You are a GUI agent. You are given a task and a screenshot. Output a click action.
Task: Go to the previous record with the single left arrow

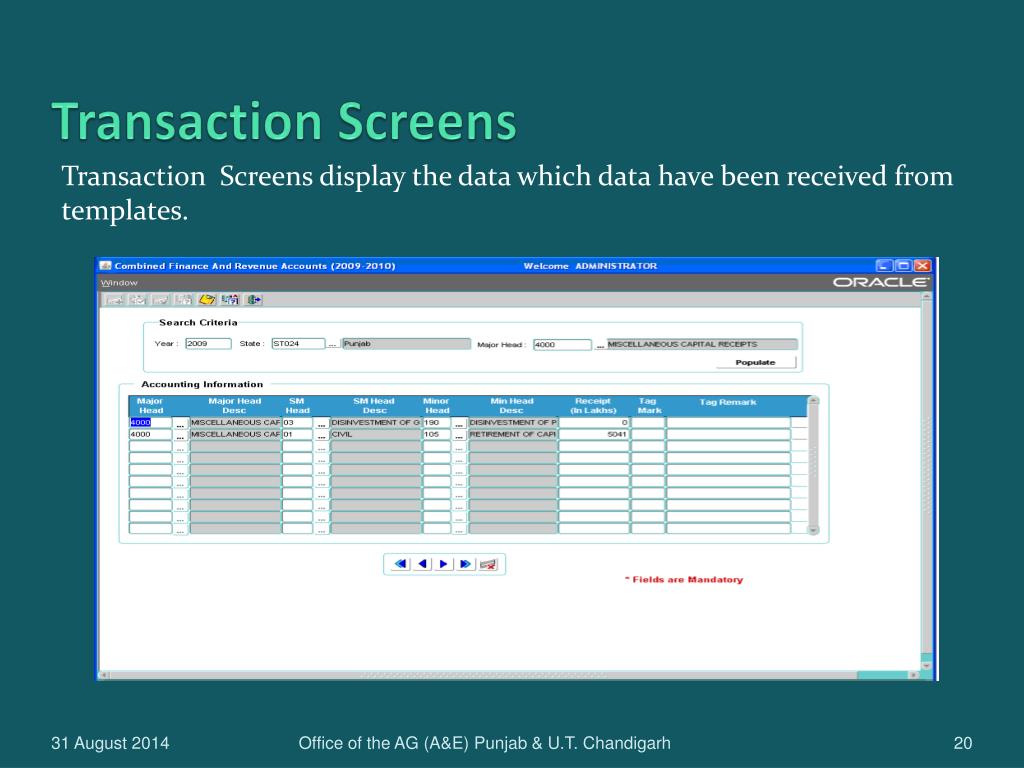[423, 564]
